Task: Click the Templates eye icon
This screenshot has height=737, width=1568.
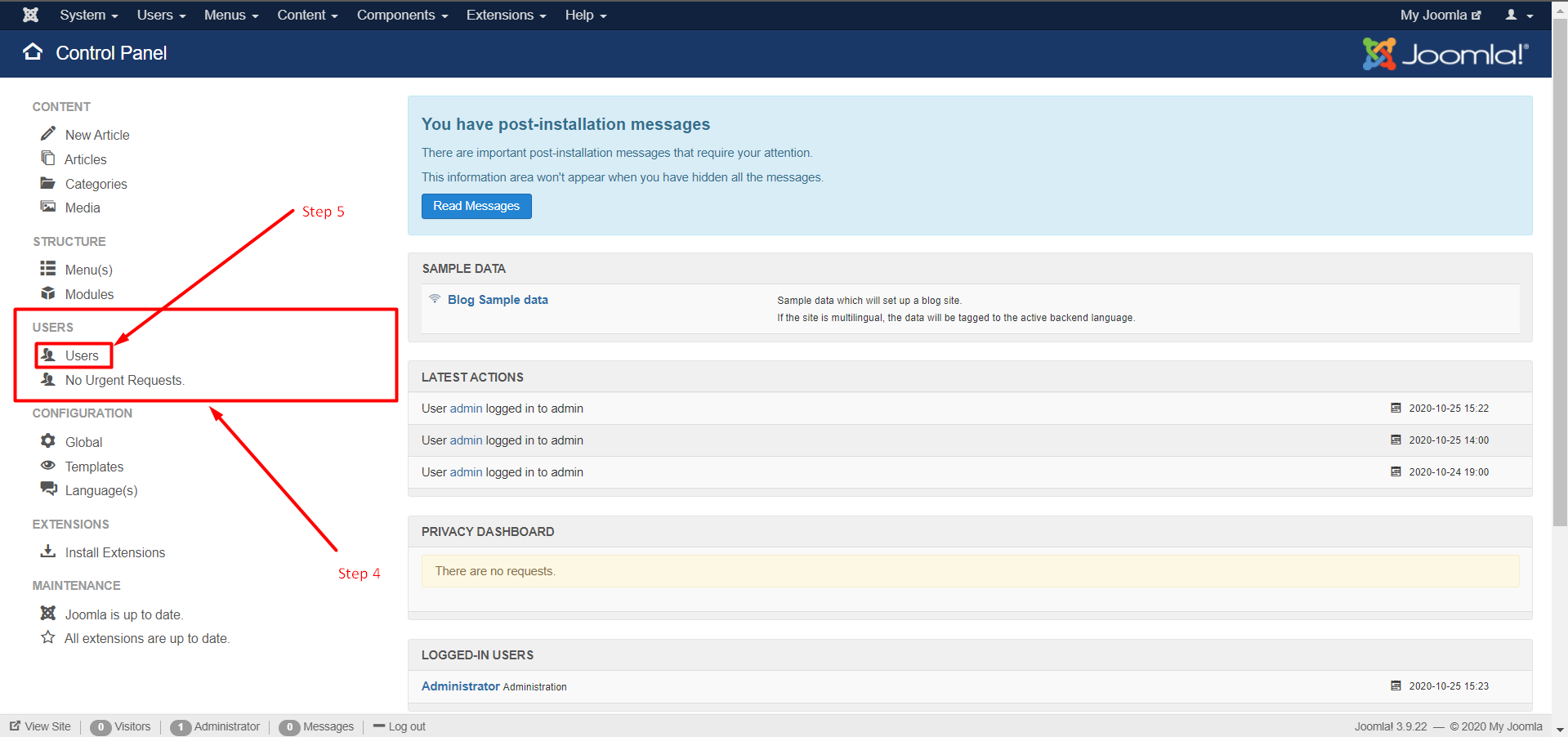Action: 48,466
